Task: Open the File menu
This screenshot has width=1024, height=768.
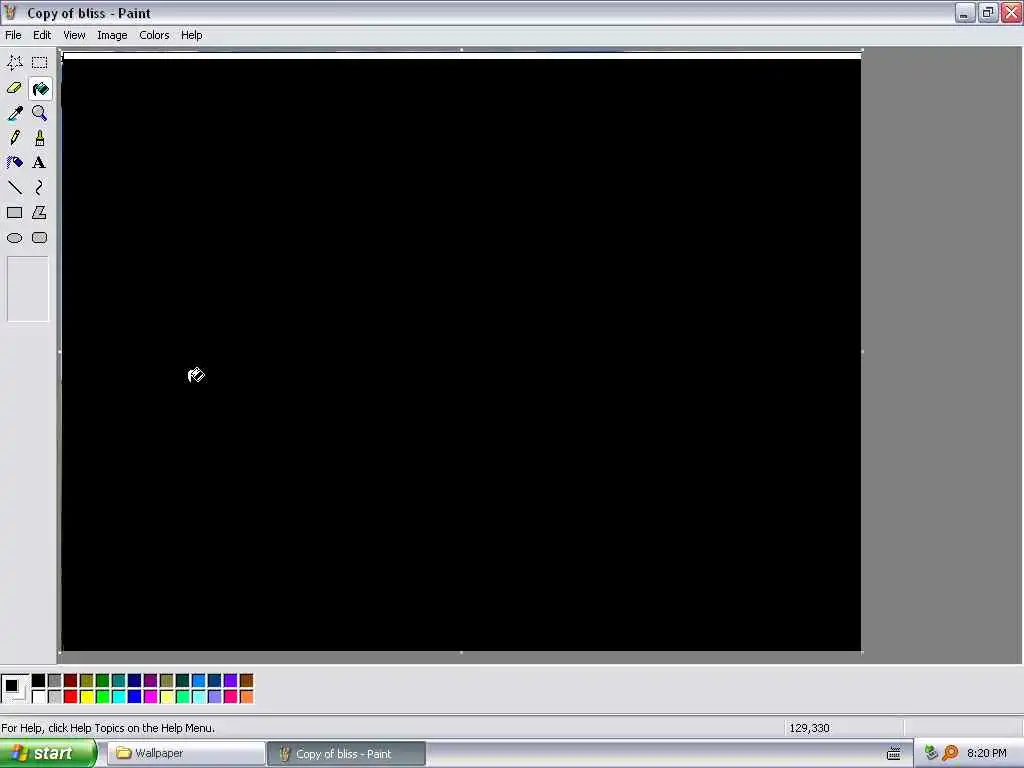Action: pyautogui.click(x=13, y=35)
